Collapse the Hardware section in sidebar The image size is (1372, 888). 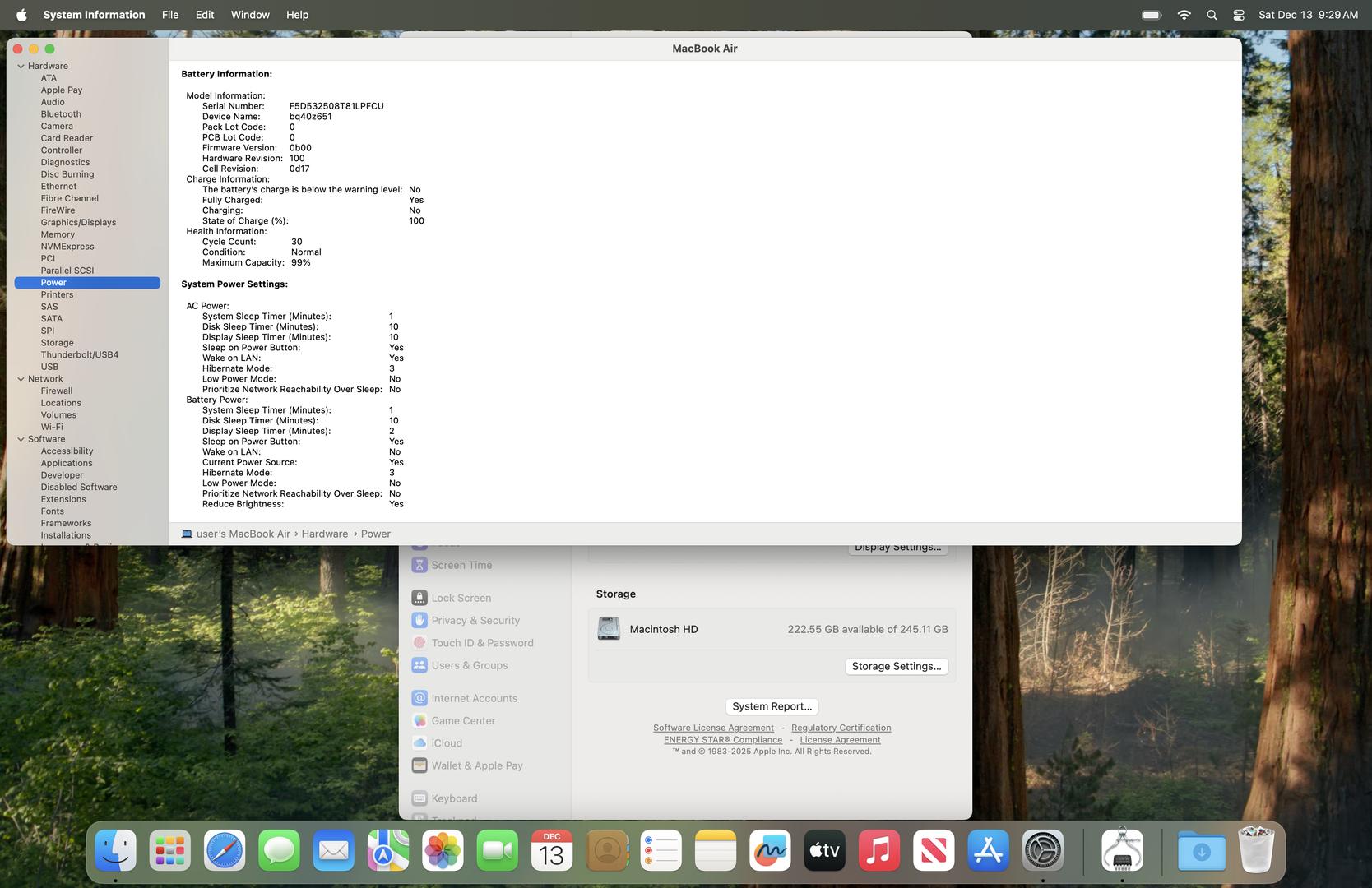coord(21,67)
